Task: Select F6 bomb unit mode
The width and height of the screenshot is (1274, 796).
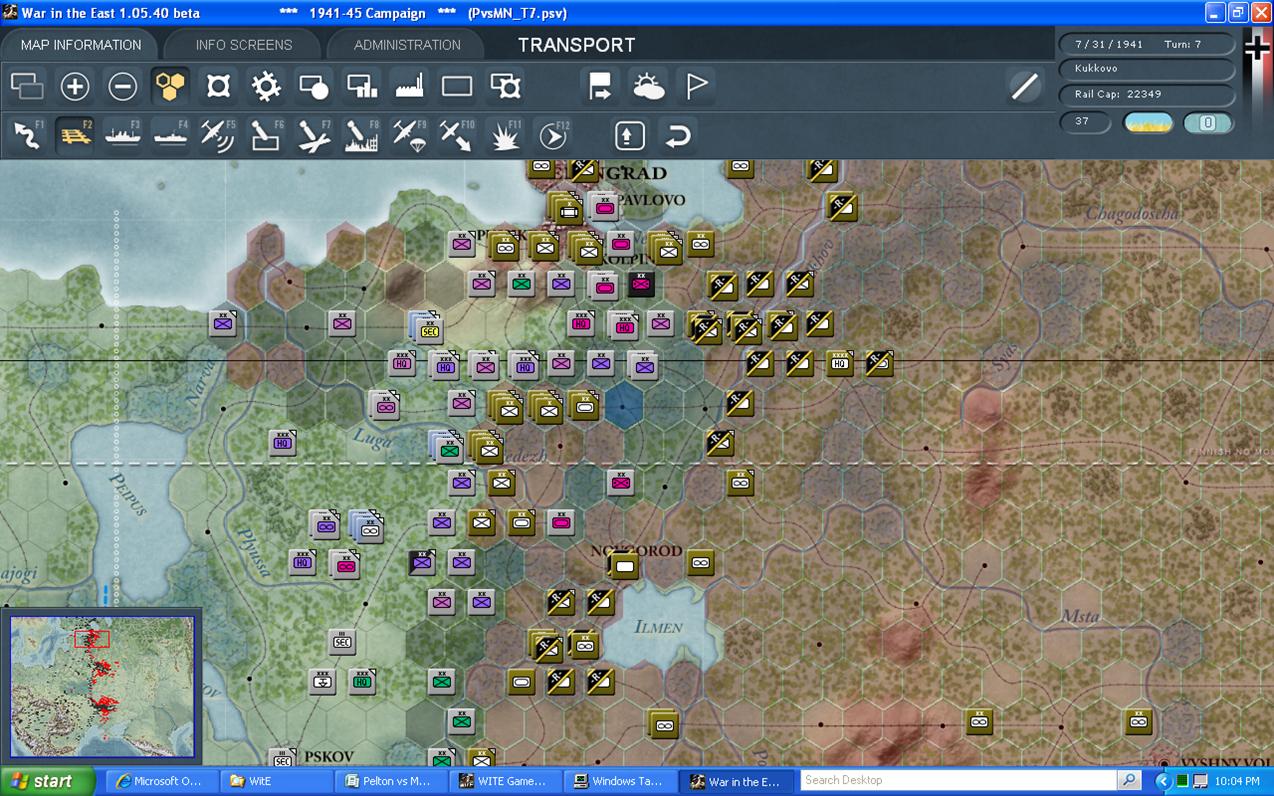Action: click(x=266, y=135)
